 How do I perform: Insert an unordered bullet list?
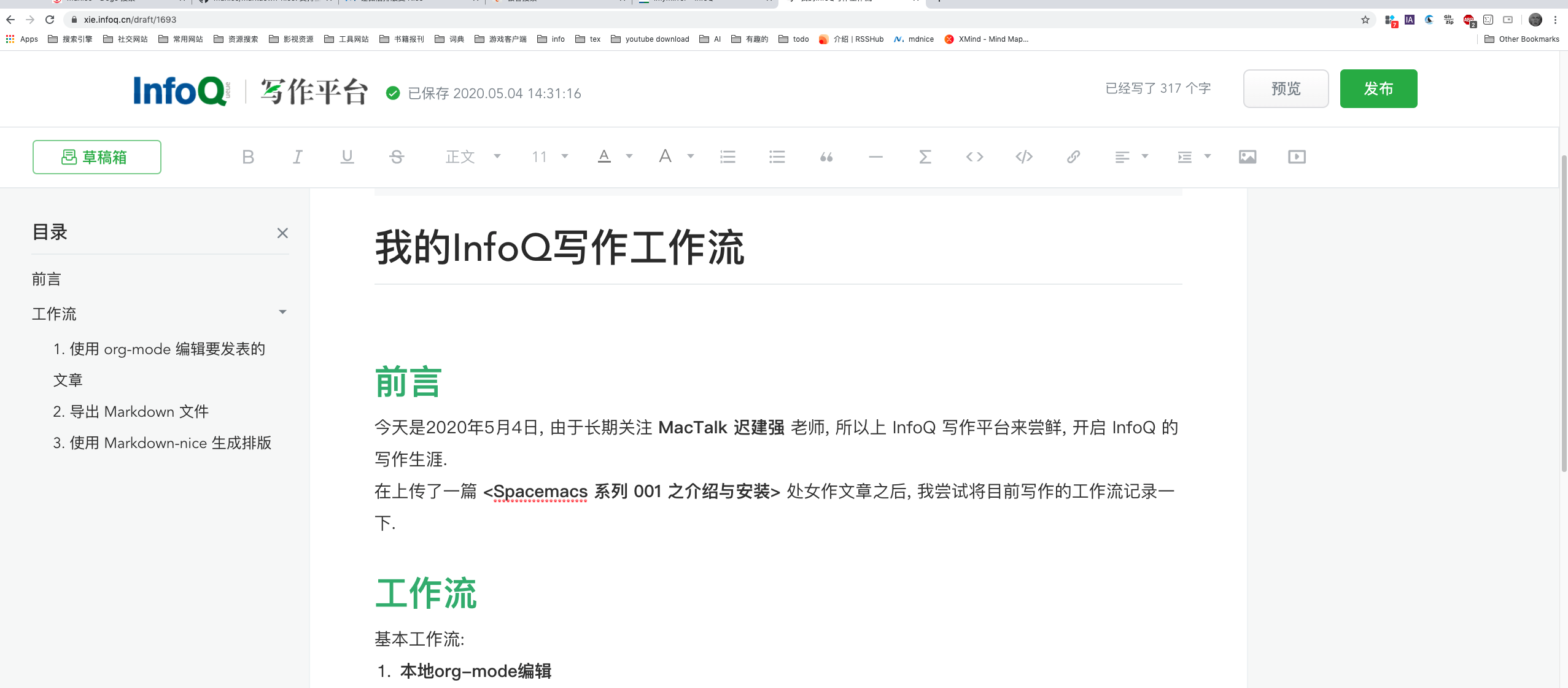click(x=777, y=157)
